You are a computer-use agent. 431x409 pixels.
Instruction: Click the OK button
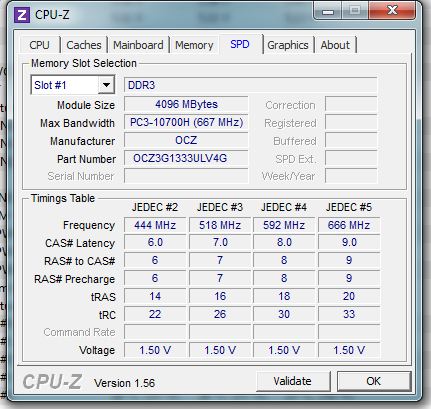click(374, 381)
